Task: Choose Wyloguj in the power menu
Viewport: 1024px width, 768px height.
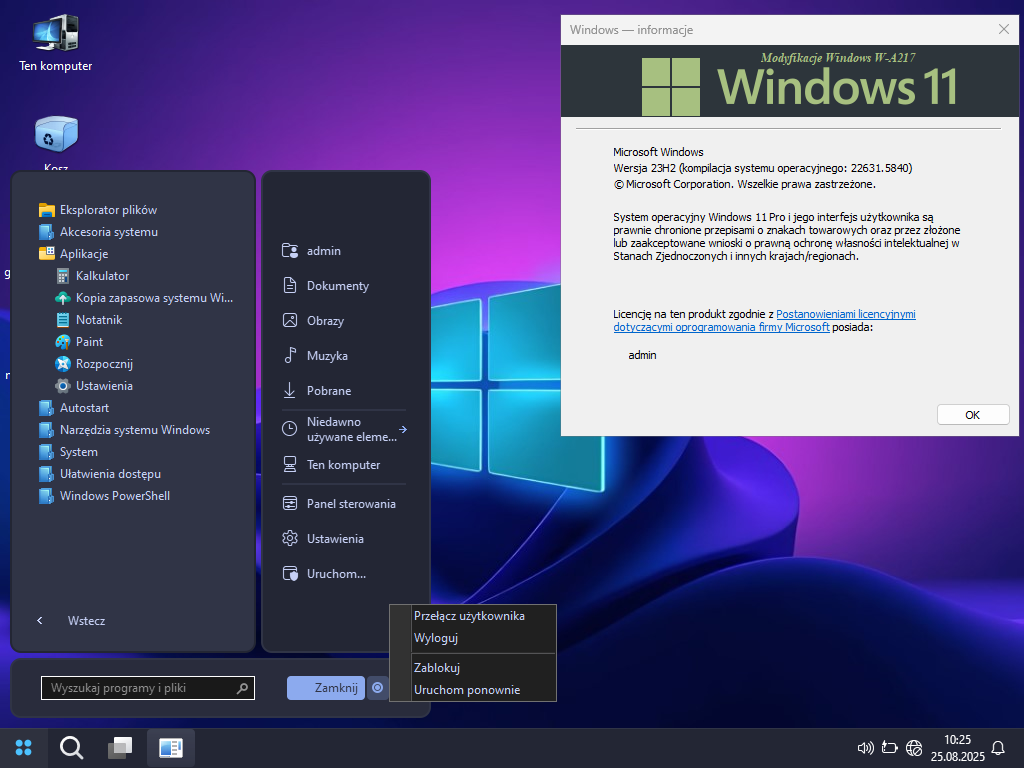Action: (436, 638)
